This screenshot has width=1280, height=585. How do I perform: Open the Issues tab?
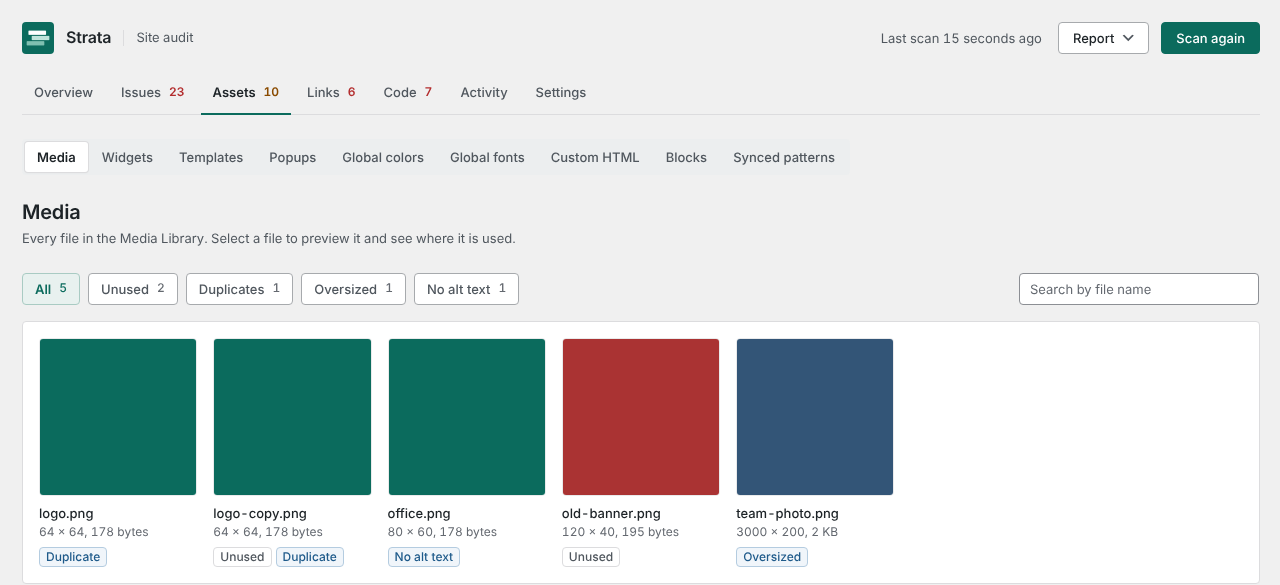coord(153,92)
